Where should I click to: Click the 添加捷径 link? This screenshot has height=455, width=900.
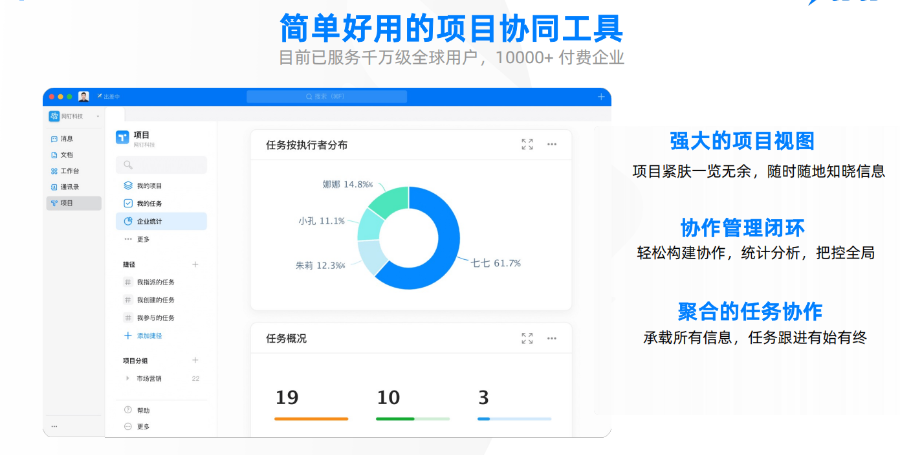(x=148, y=335)
